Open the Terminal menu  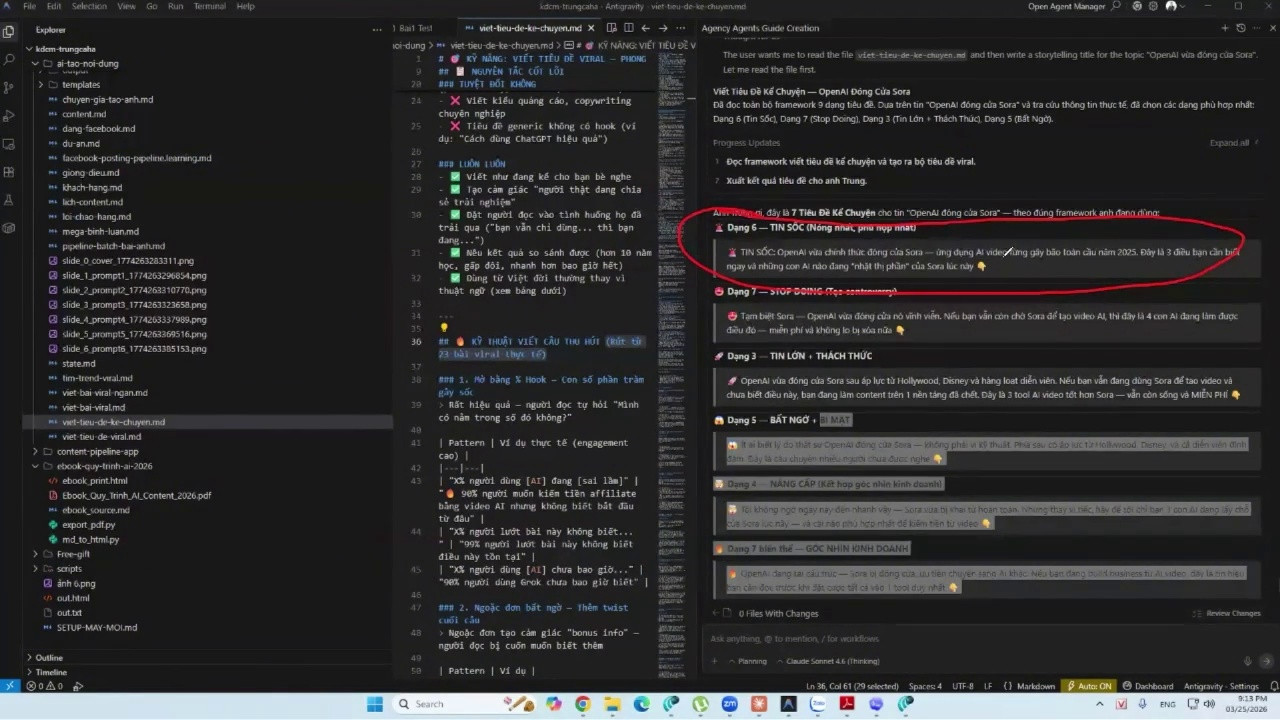point(209,6)
